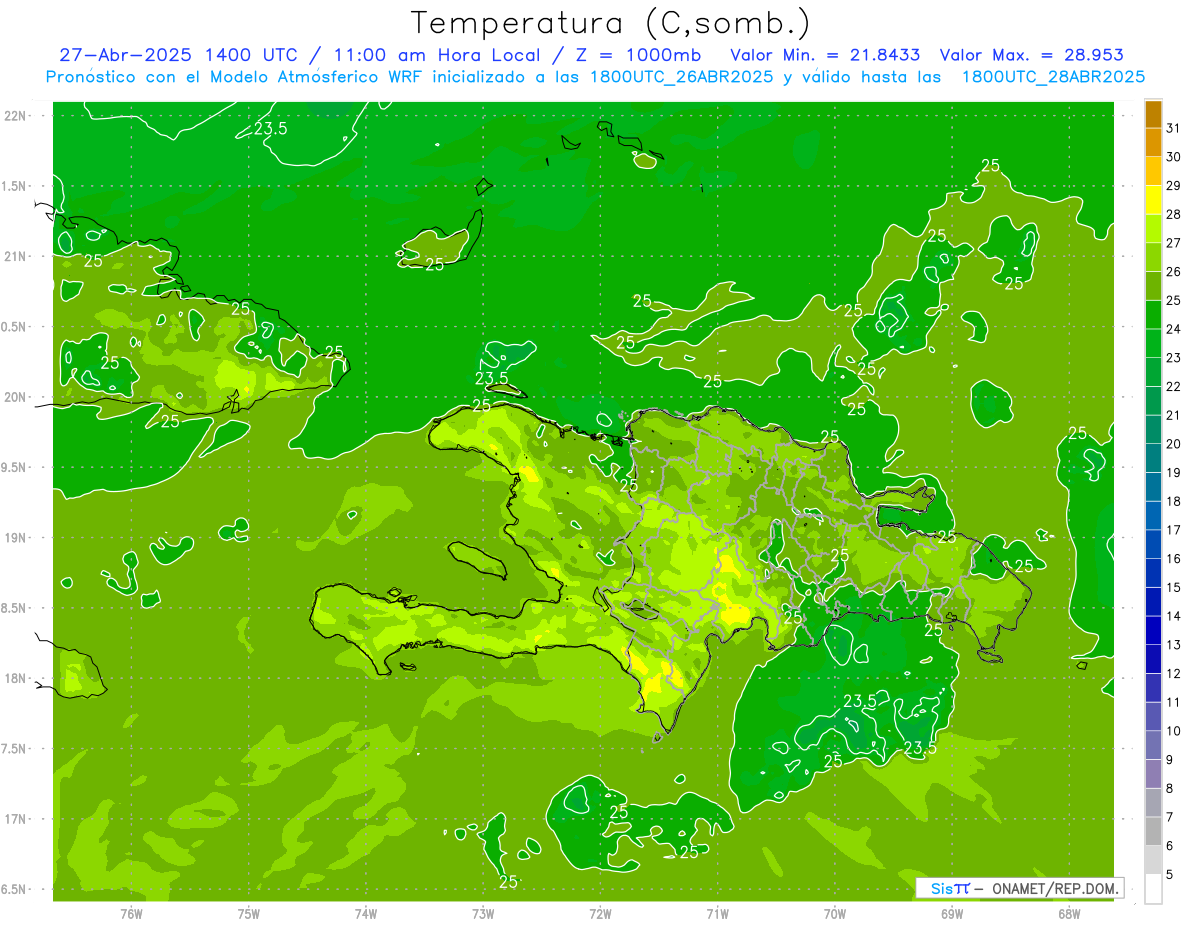Screen dimensions: 1200x927
Task: Pick the gray legend swatch between 6 and 7
Action: point(1153,831)
